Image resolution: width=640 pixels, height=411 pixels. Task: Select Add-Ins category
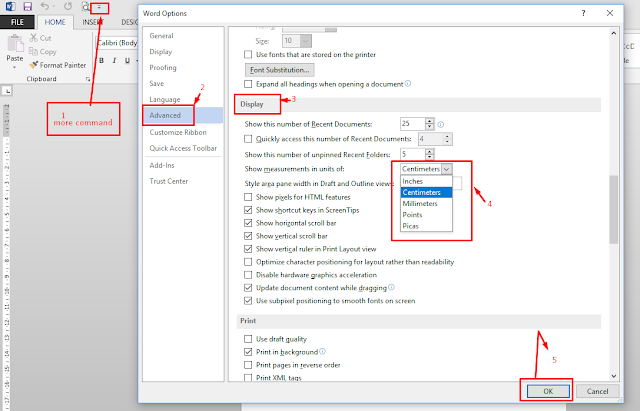click(162, 165)
